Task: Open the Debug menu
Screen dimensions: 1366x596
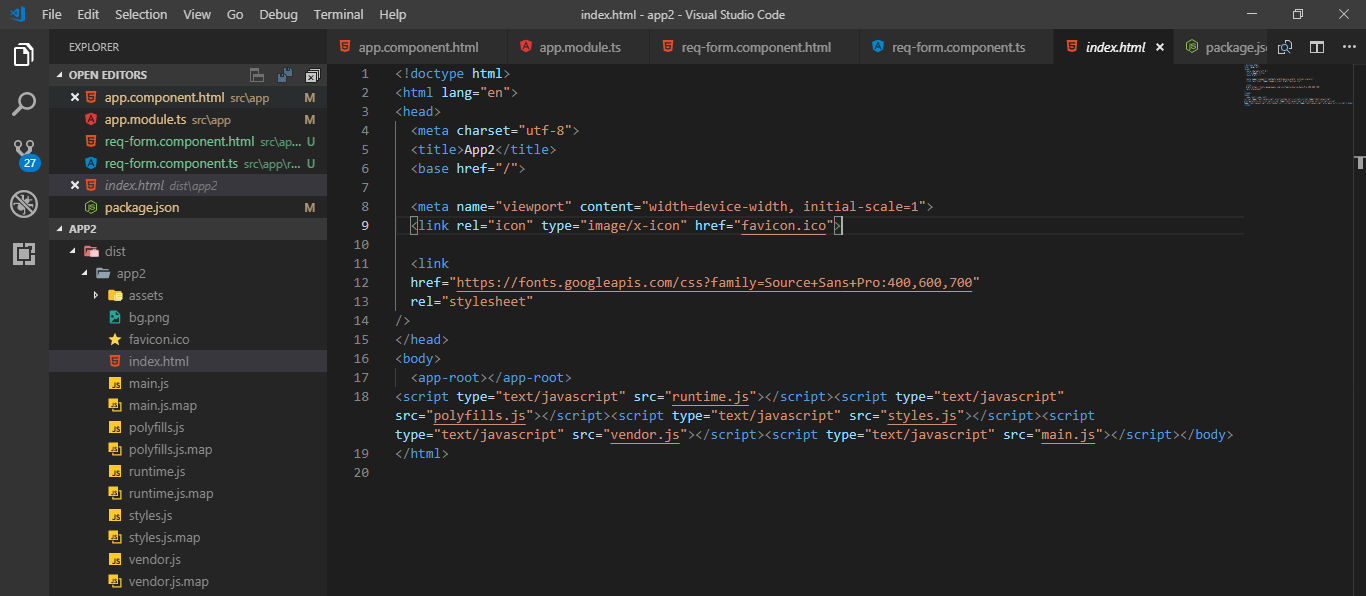Action: tap(278, 14)
